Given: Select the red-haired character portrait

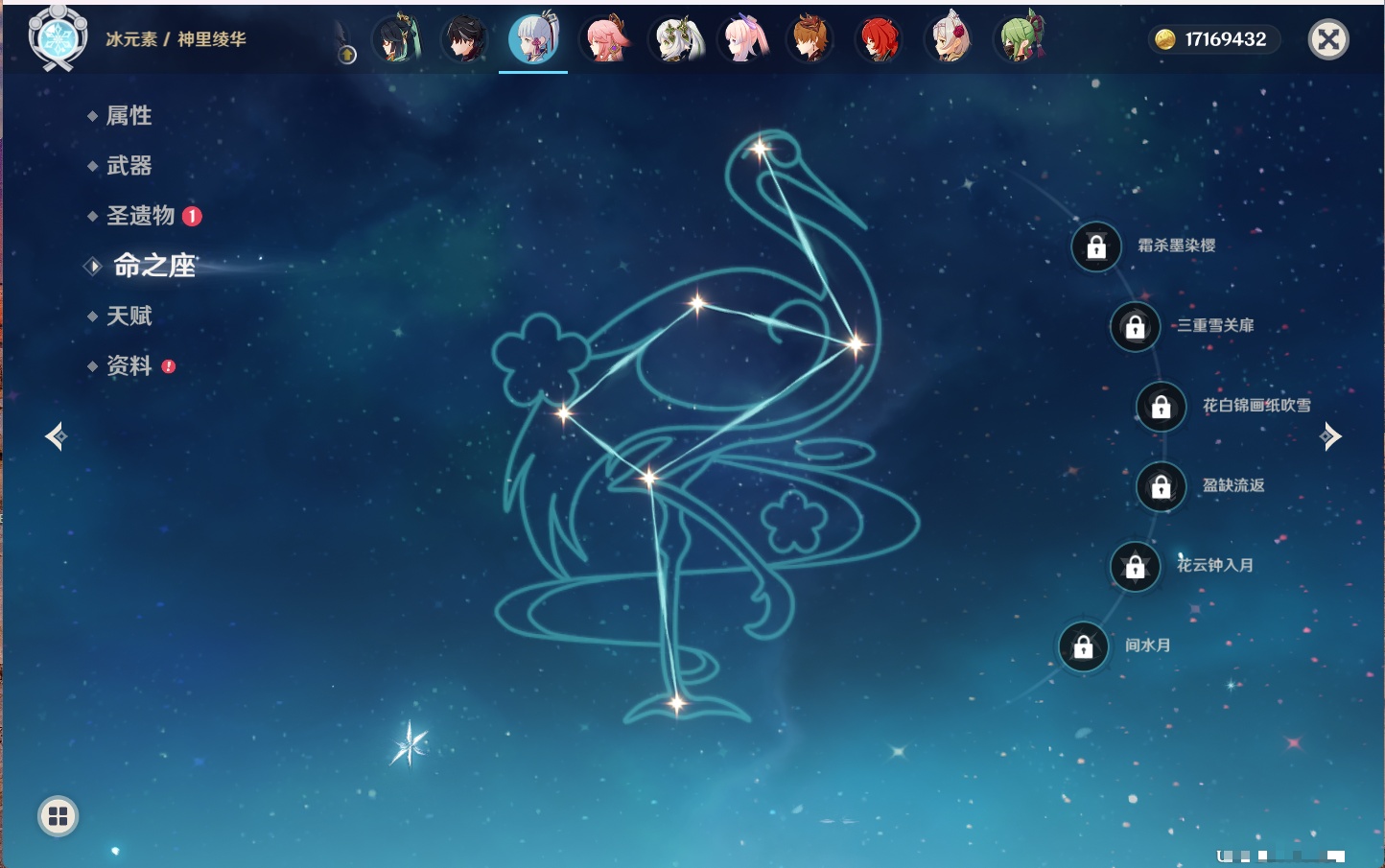Looking at the screenshot, I should [x=879, y=40].
